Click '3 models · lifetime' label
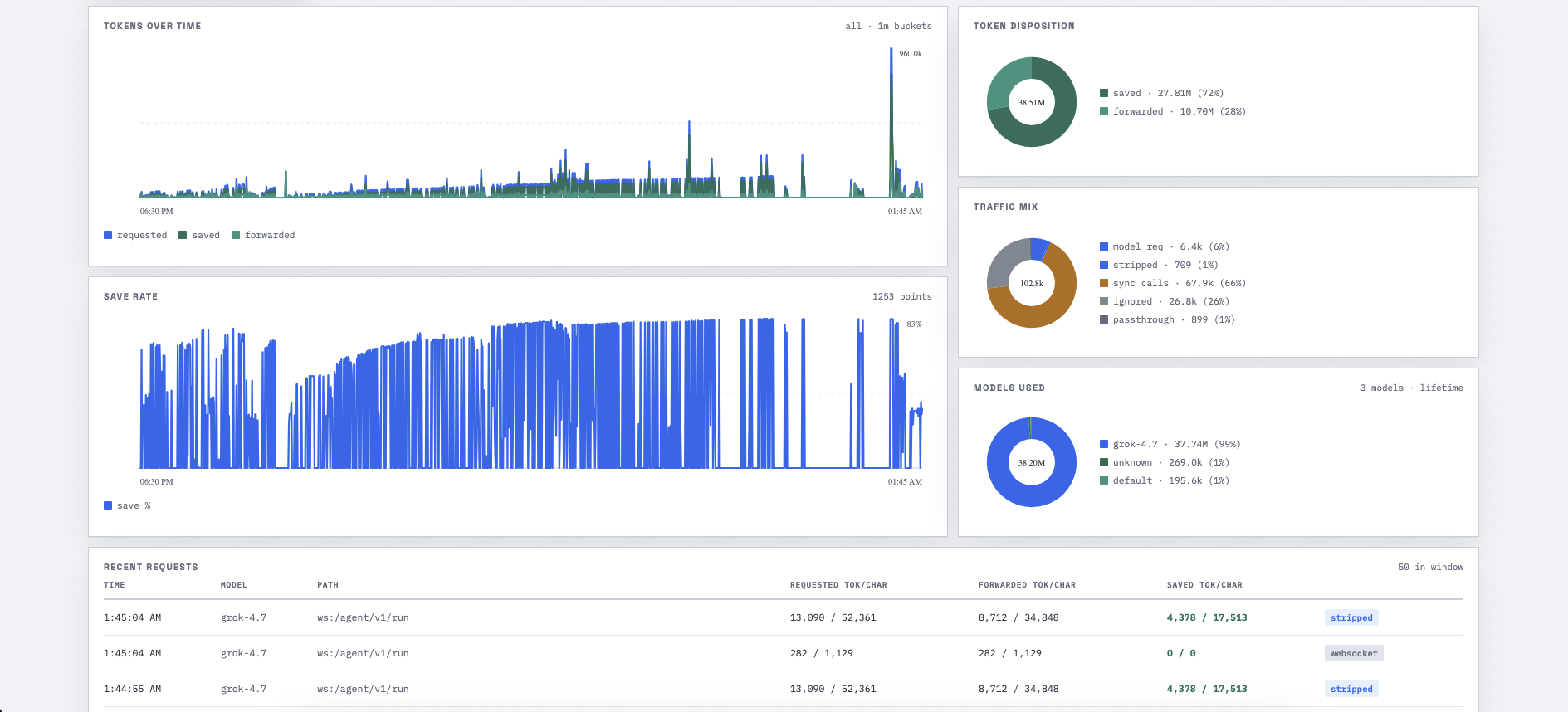Image resolution: width=1568 pixels, height=712 pixels. click(x=1411, y=388)
